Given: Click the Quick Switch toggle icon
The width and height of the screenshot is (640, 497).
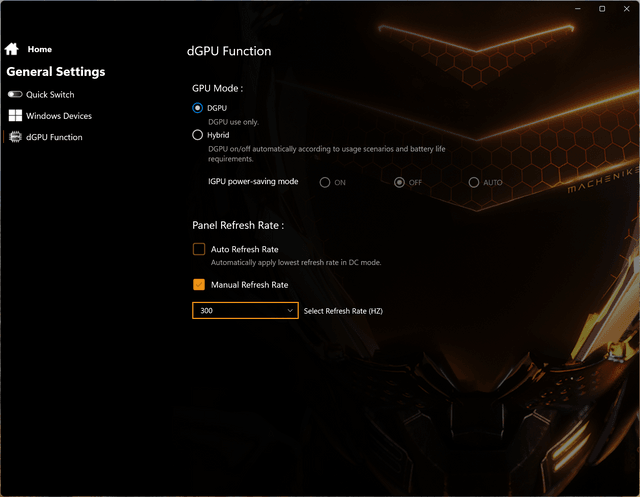Looking at the screenshot, I should click(x=15, y=94).
